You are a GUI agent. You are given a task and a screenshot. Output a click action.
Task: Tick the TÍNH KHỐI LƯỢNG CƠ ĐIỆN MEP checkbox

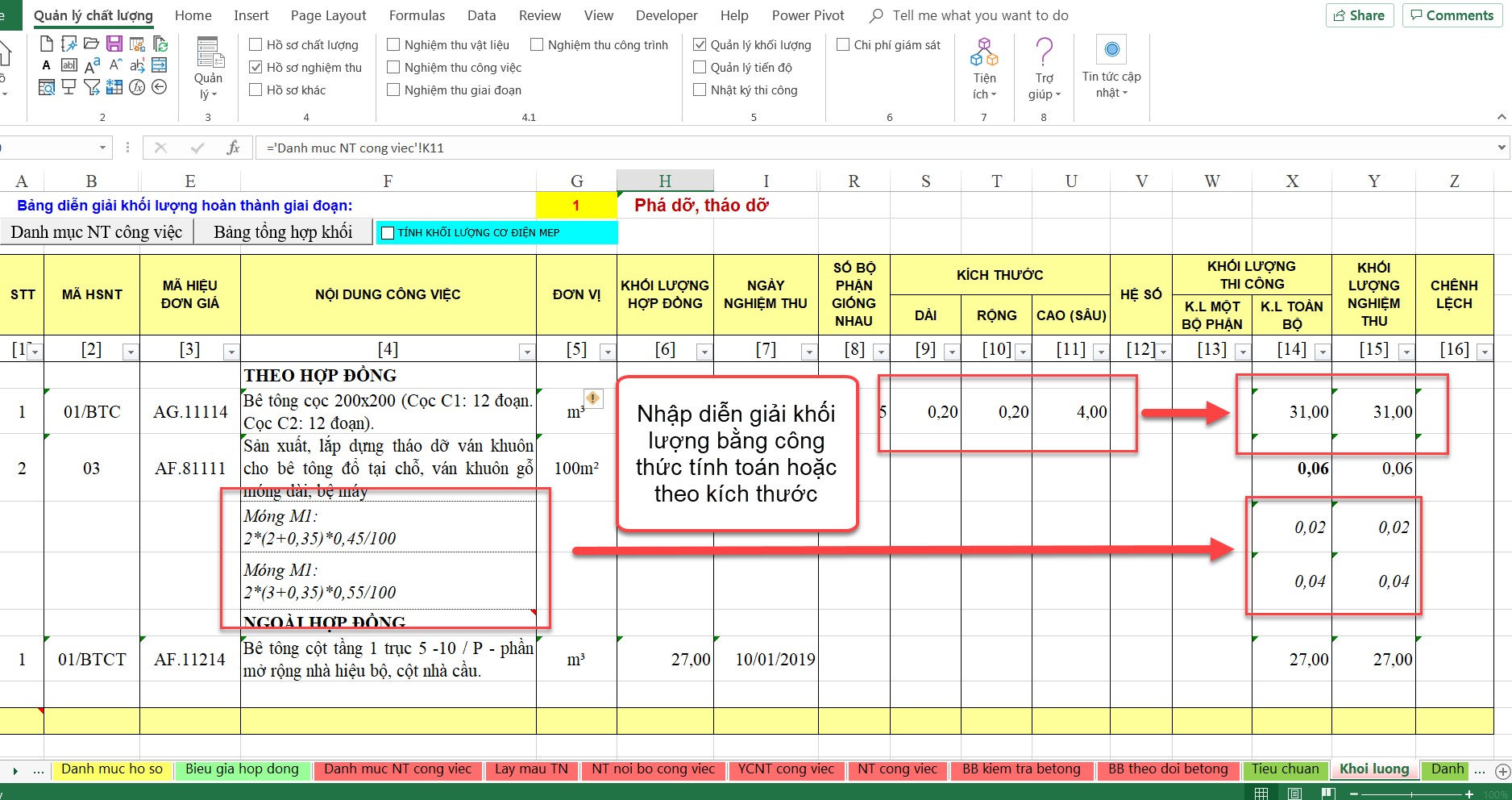click(388, 233)
